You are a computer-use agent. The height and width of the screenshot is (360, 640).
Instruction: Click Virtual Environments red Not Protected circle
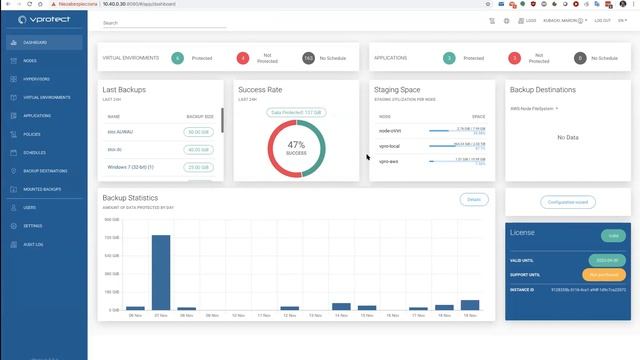(x=243, y=58)
